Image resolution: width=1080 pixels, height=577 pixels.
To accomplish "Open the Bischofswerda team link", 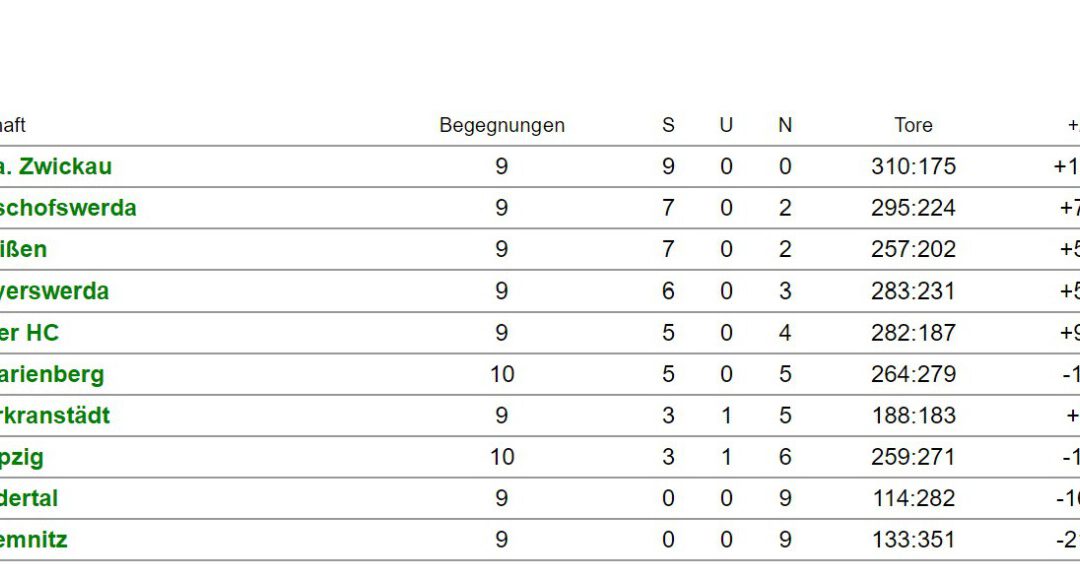I will [68, 208].
